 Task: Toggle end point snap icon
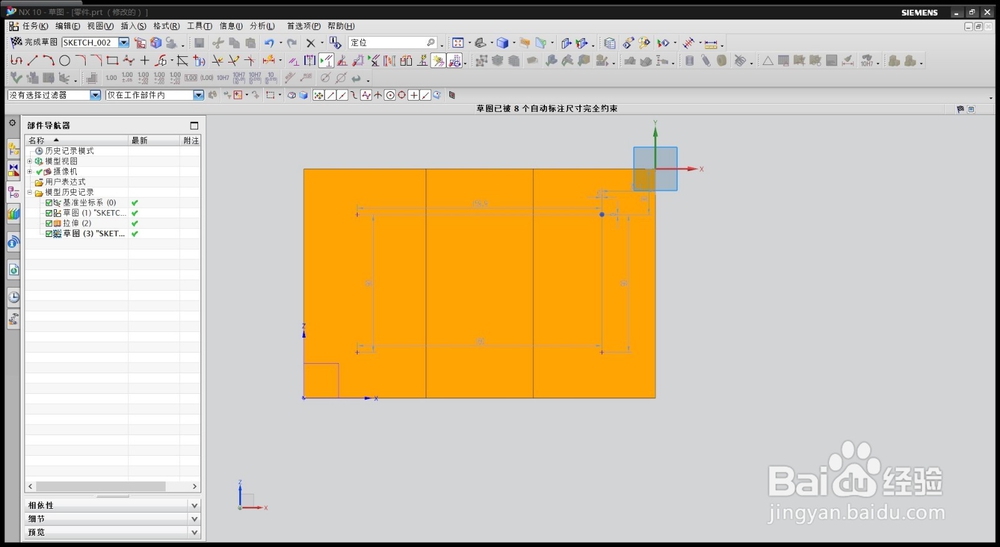click(331, 95)
